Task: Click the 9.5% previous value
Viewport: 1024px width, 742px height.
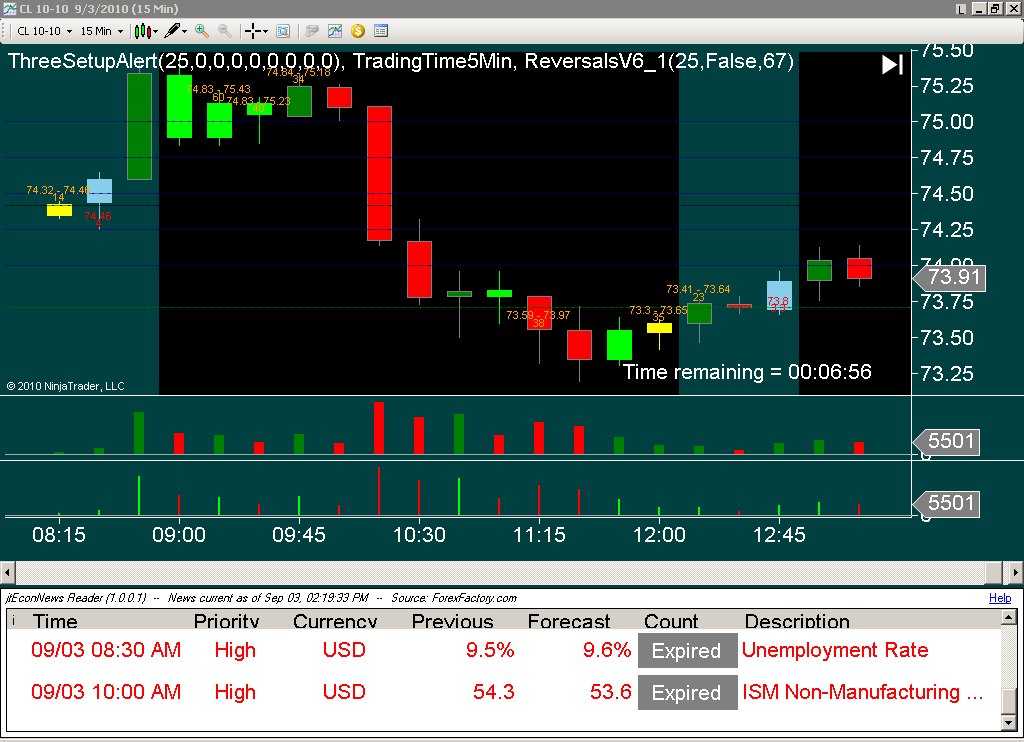Action: click(x=490, y=650)
